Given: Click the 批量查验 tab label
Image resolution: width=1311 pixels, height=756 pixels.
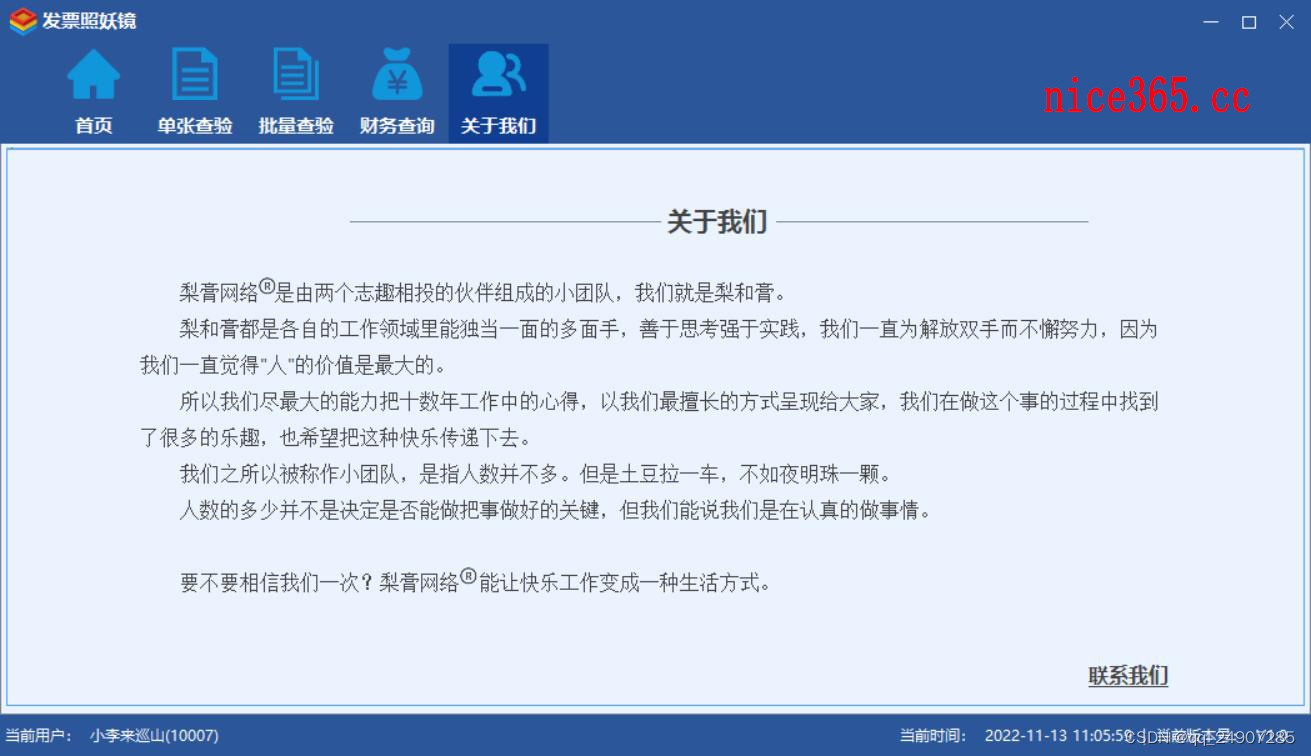Looking at the screenshot, I should click(296, 126).
